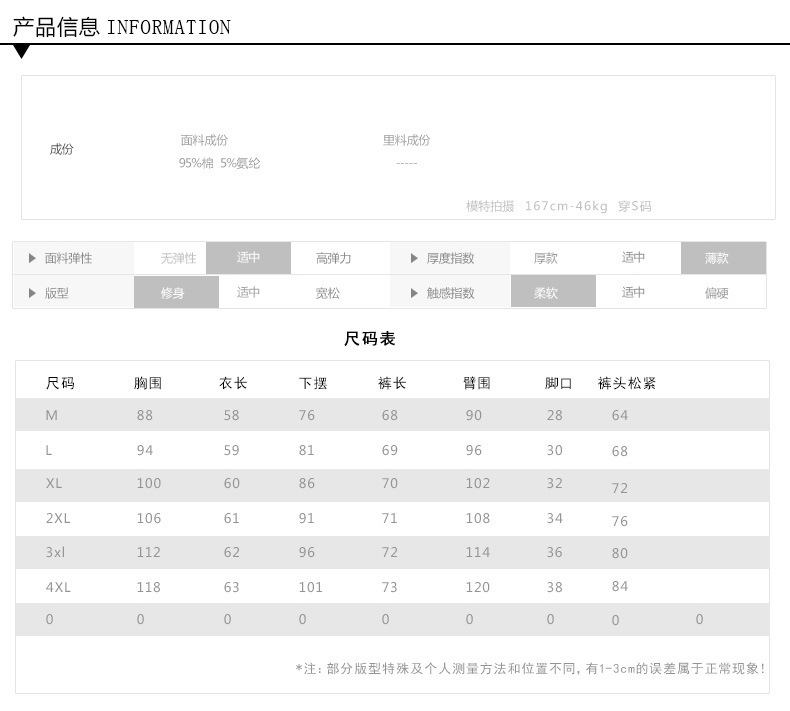
Task: Click the XL size row label
Action: point(54,483)
